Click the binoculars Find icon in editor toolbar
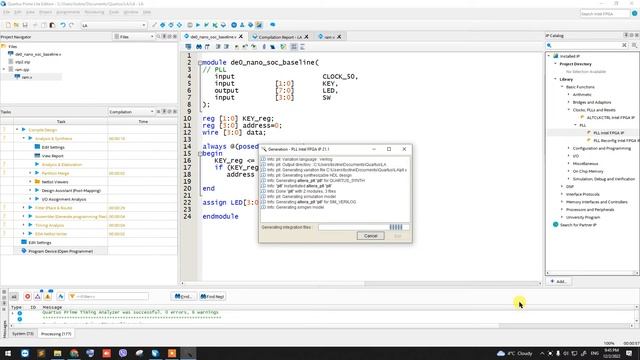Viewport: 640px width, 360px height. 199,47
